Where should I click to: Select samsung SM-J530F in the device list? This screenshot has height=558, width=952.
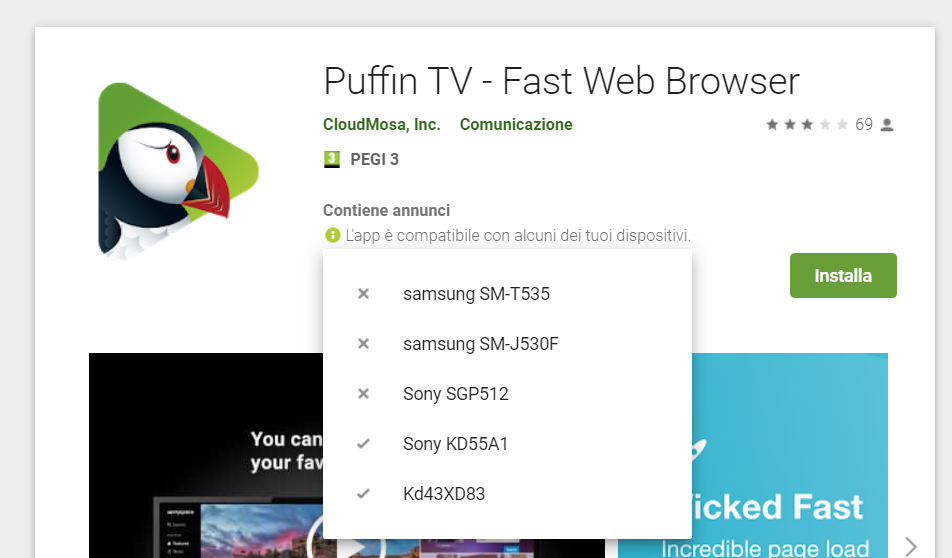pos(480,344)
